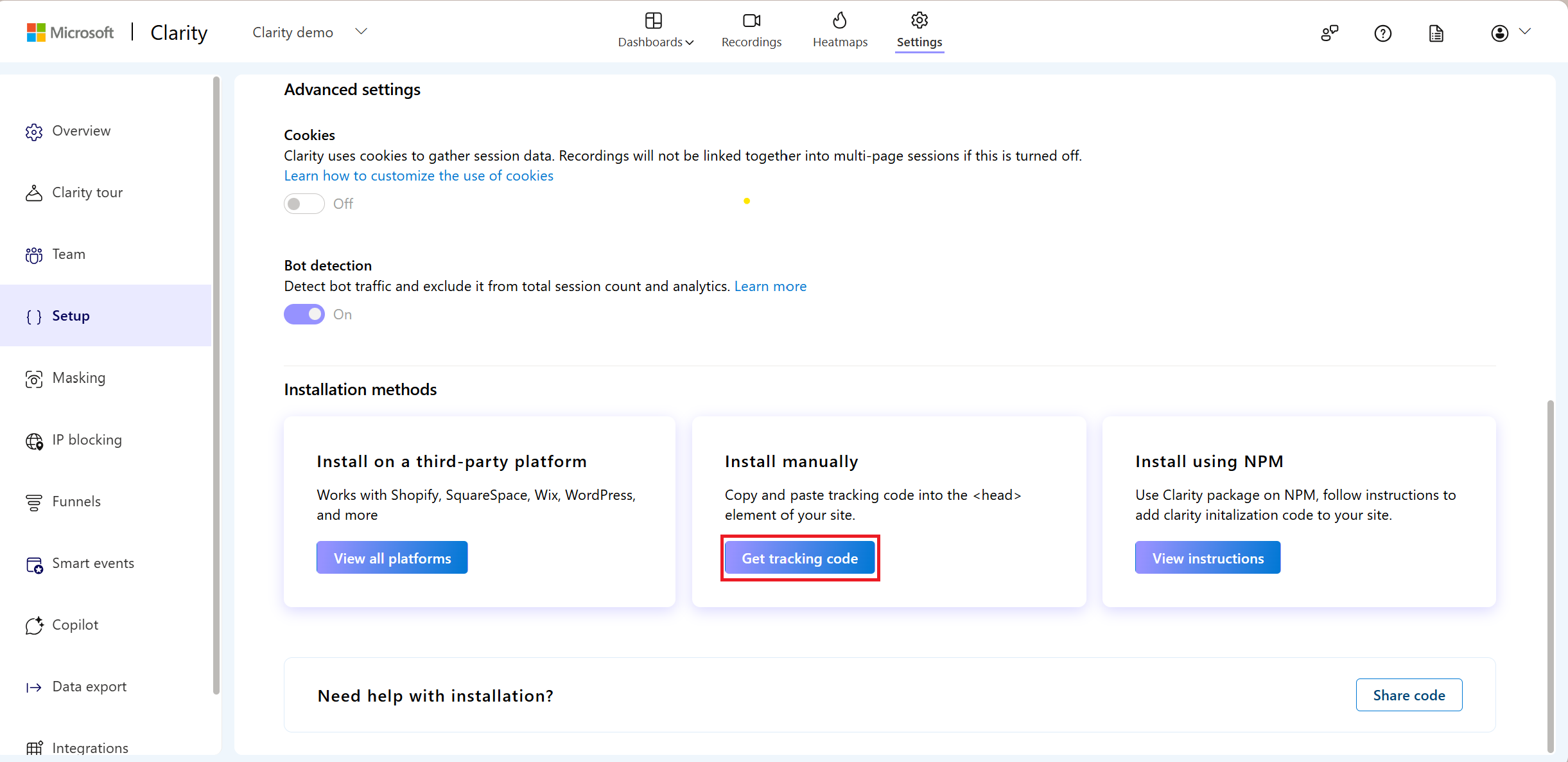This screenshot has height=762, width=1568.
Task: Click the Masking sidebar icon
Action: click(35, 377)
